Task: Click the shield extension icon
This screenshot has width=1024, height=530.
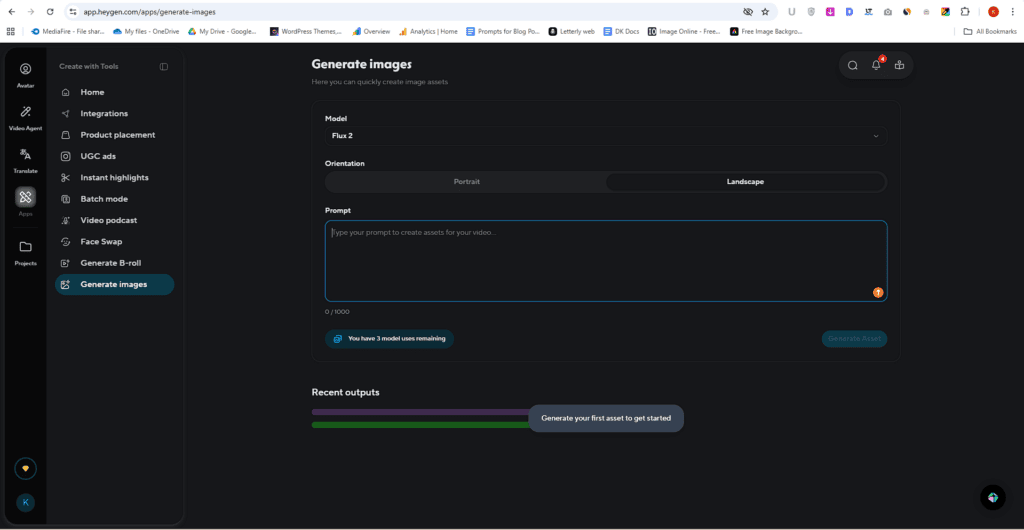Action: point(811,12)
